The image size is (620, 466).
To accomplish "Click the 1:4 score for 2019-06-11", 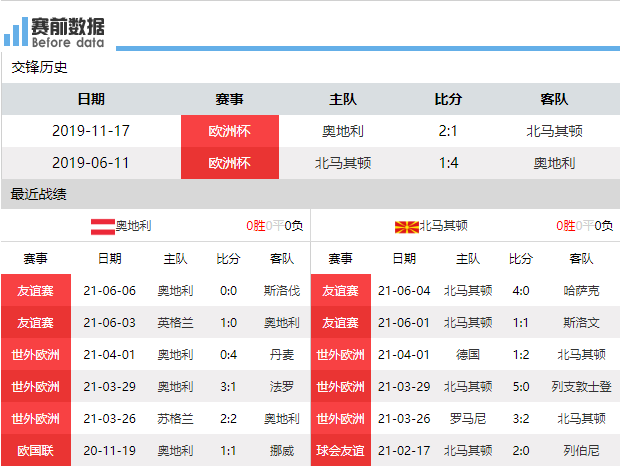I will 448,163.
